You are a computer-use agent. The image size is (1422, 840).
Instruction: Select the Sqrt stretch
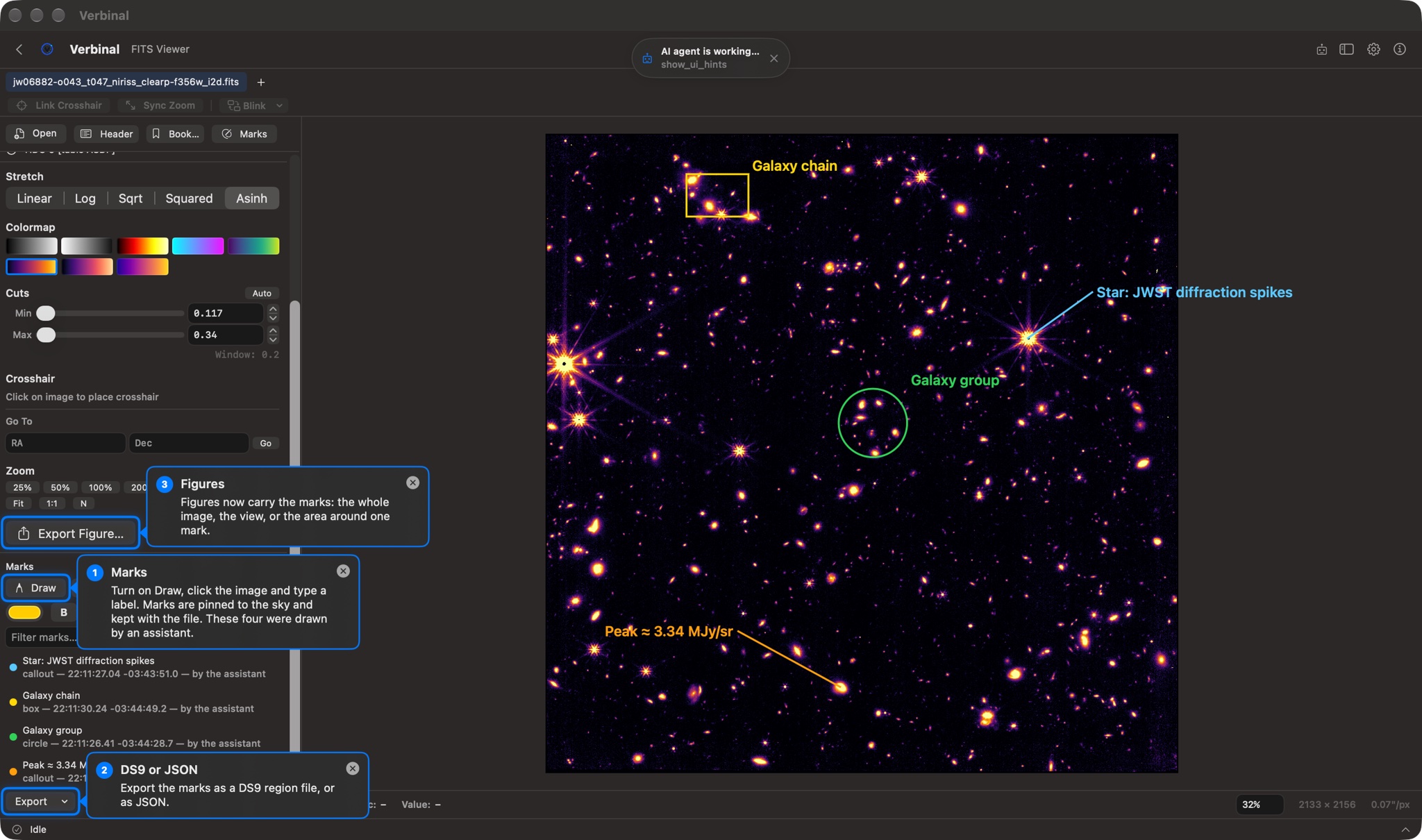131,199
